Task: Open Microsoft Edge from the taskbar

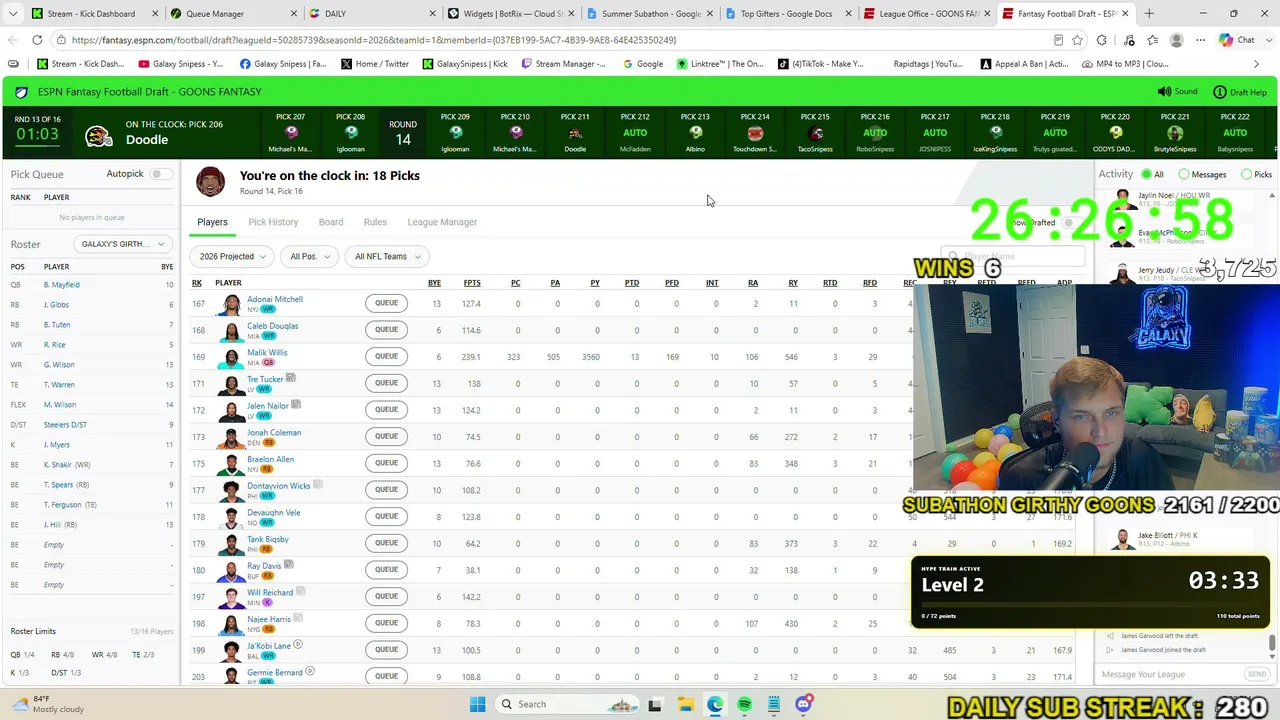Action: click(715, 704)
